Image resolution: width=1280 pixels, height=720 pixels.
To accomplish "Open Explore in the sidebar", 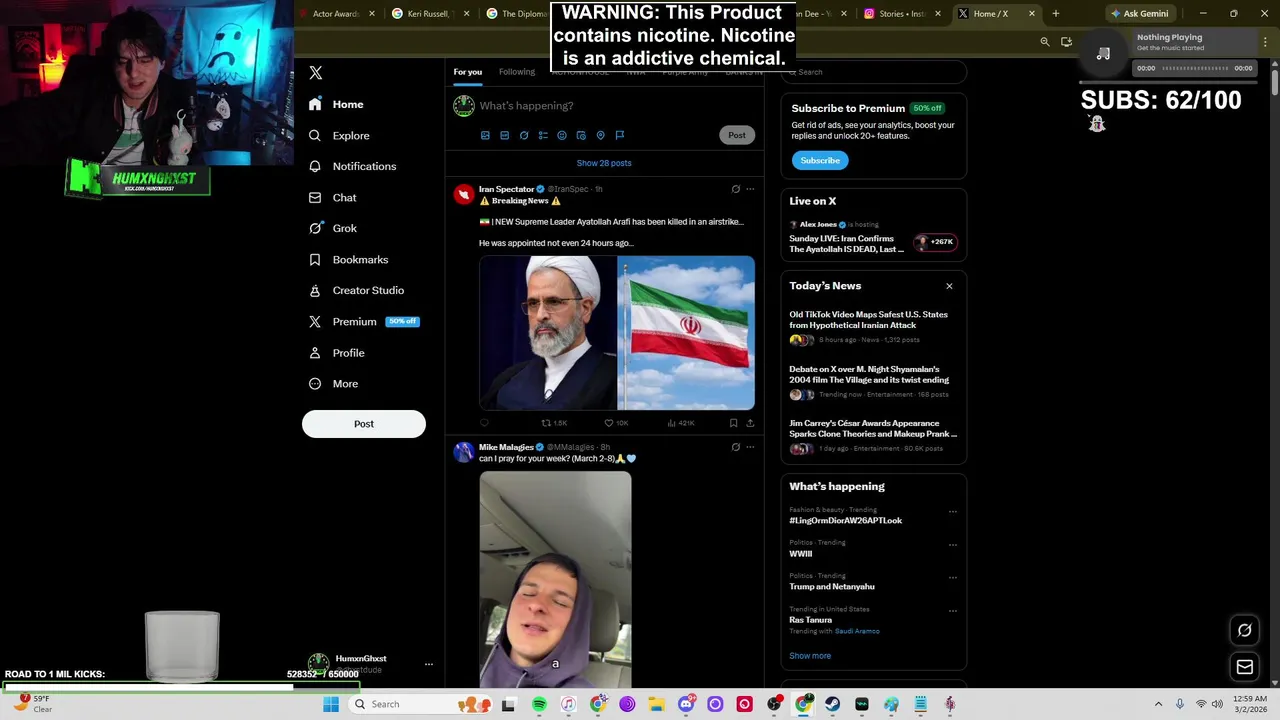I will point(340,135).
